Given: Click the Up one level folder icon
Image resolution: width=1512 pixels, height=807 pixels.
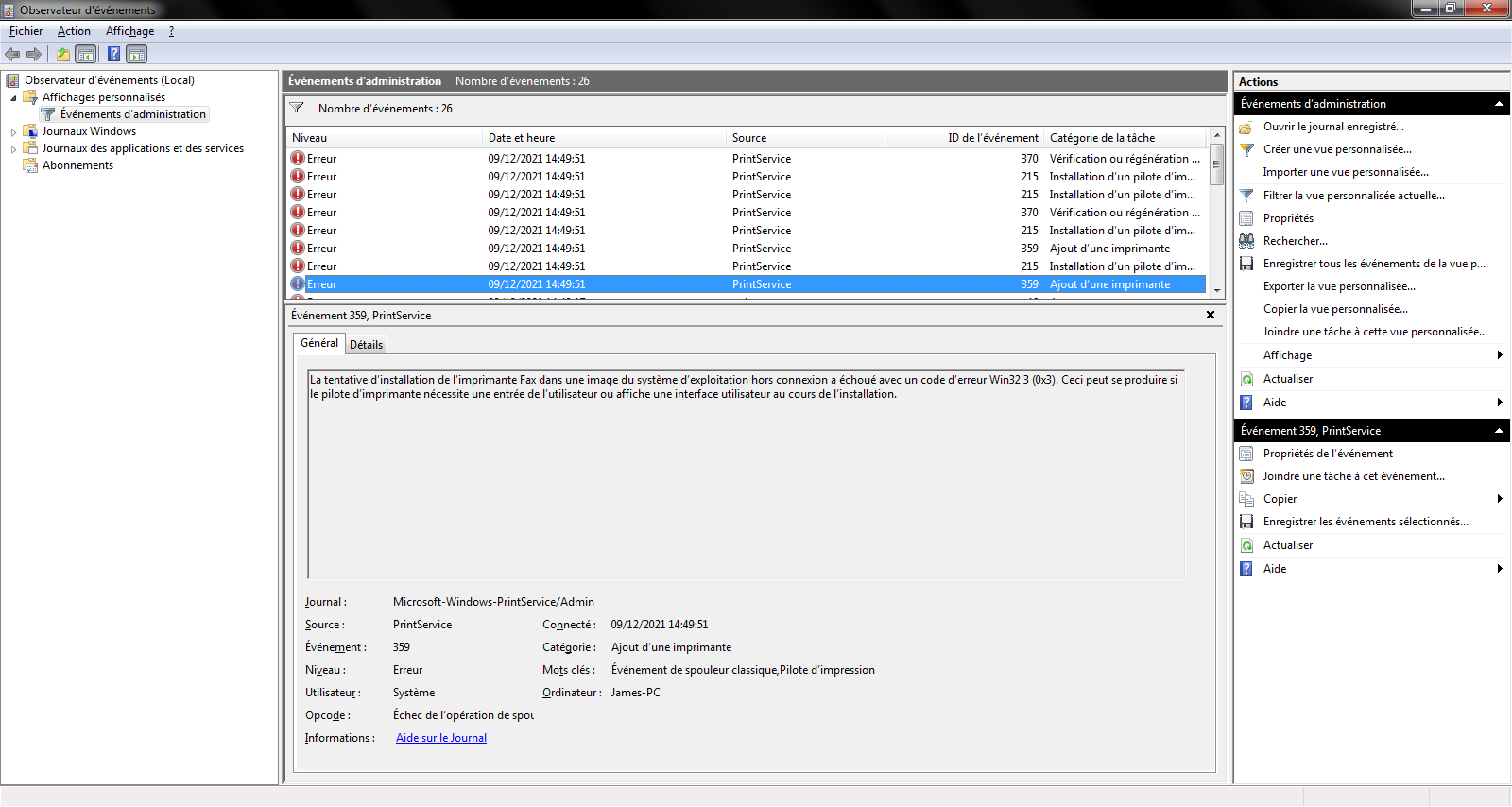Looking at the screenshot, I should pos(62,54).
